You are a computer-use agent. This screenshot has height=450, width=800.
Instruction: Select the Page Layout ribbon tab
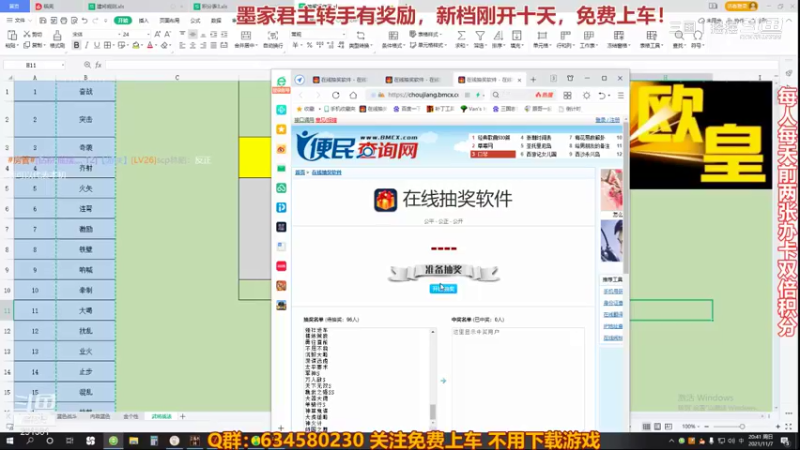click(169, 20)
